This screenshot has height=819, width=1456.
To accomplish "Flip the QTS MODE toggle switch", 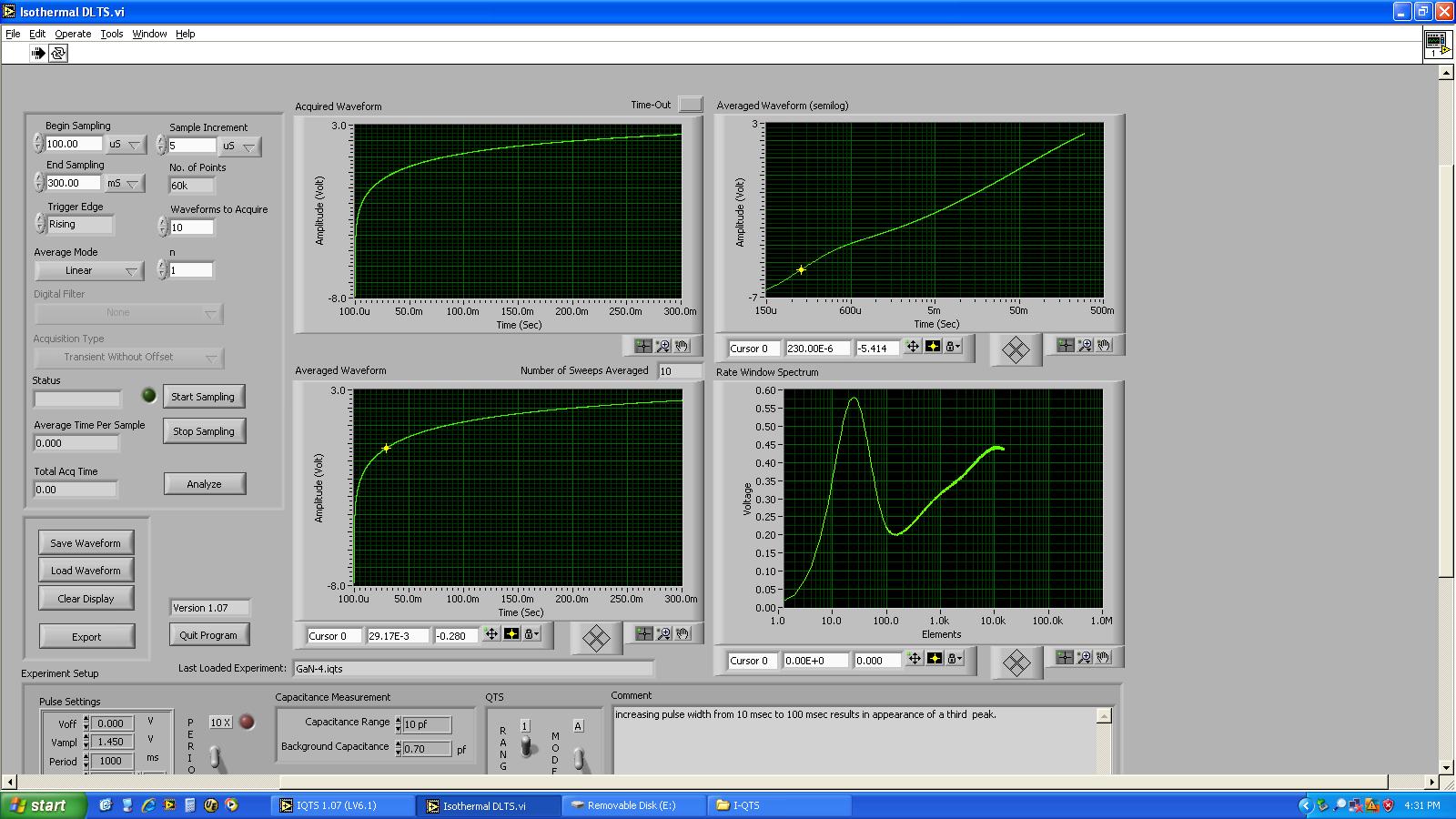I will pos(579,758).
